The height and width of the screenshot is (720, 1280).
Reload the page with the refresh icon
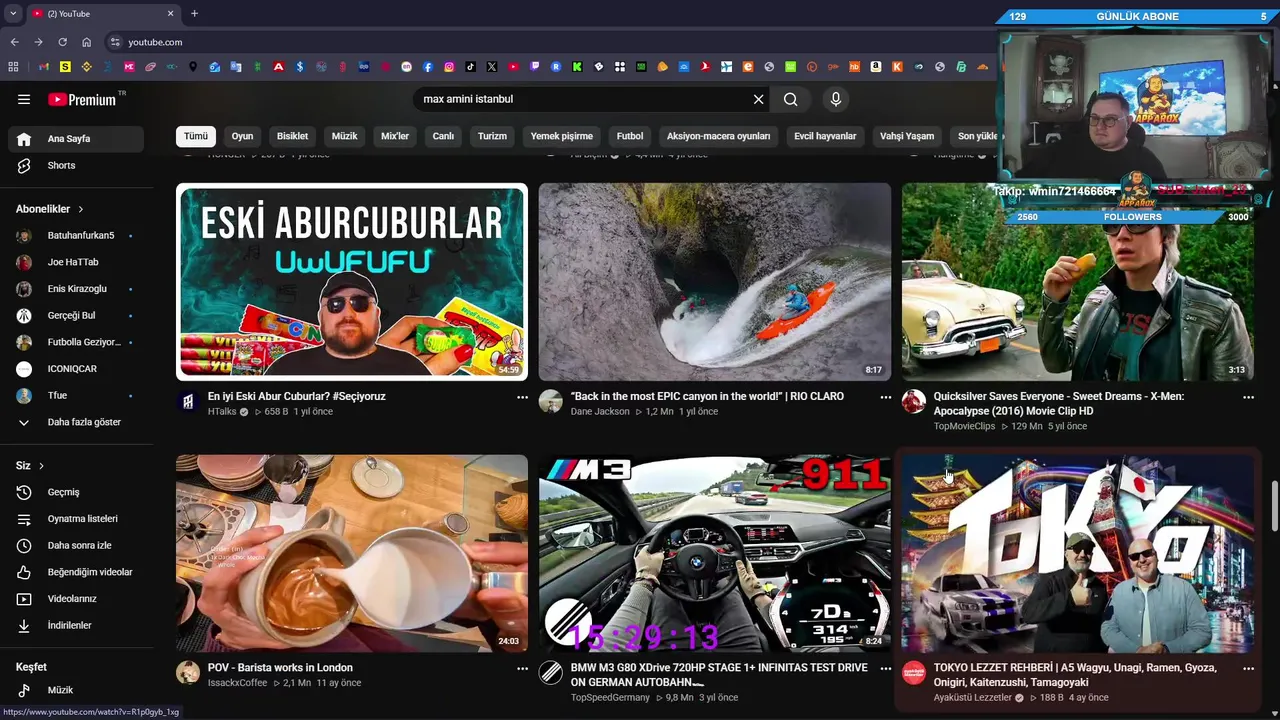tap(62, 42)
